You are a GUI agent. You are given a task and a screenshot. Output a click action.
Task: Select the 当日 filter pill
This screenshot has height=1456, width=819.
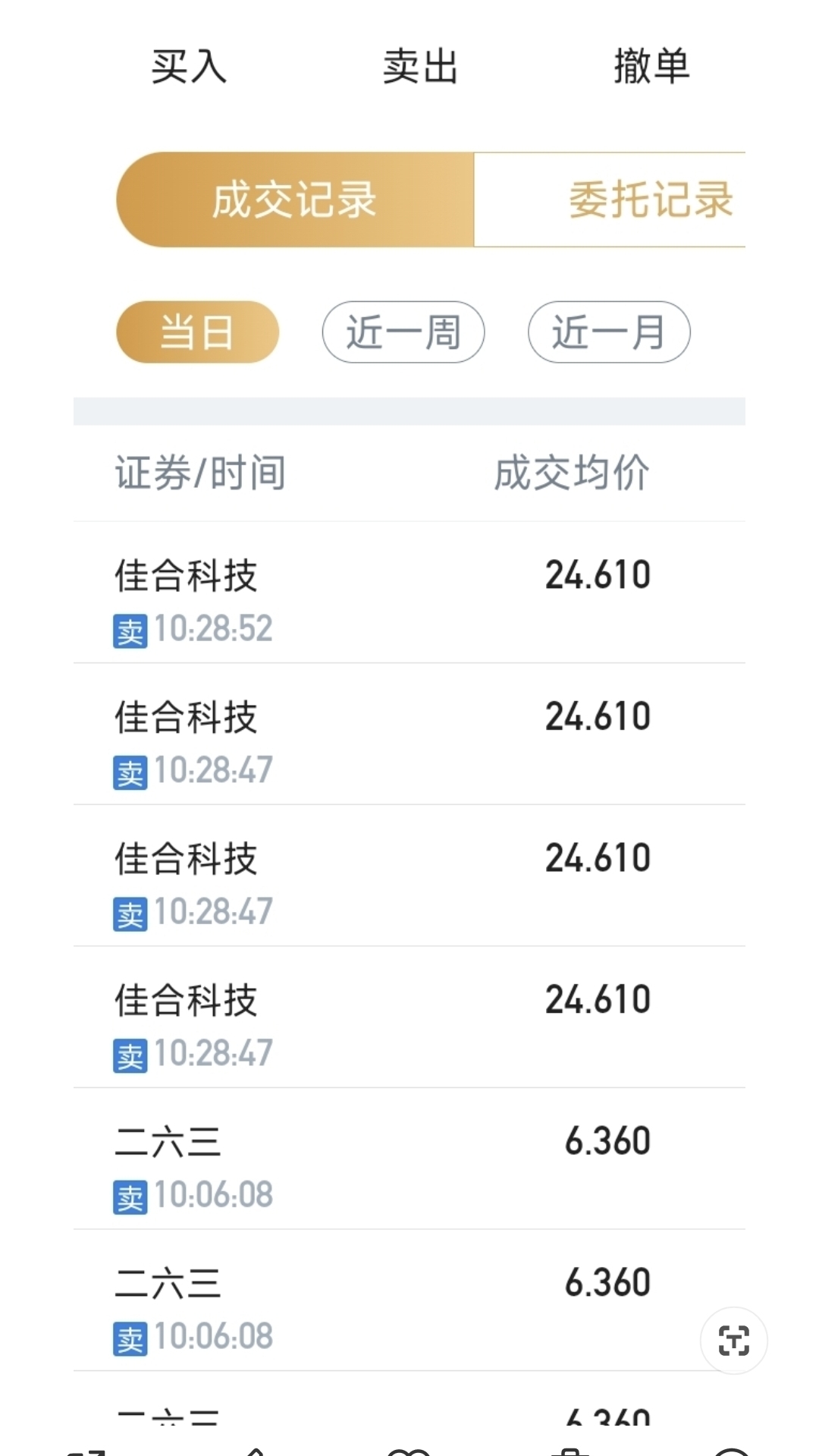click(x=197, y=332)
